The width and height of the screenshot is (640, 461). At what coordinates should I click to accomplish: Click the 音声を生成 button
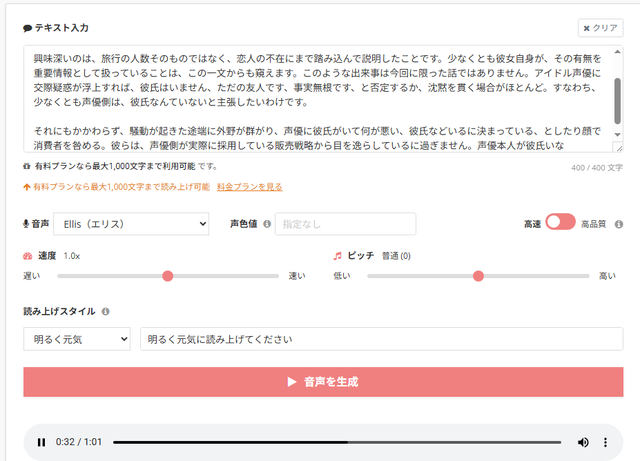323,382
